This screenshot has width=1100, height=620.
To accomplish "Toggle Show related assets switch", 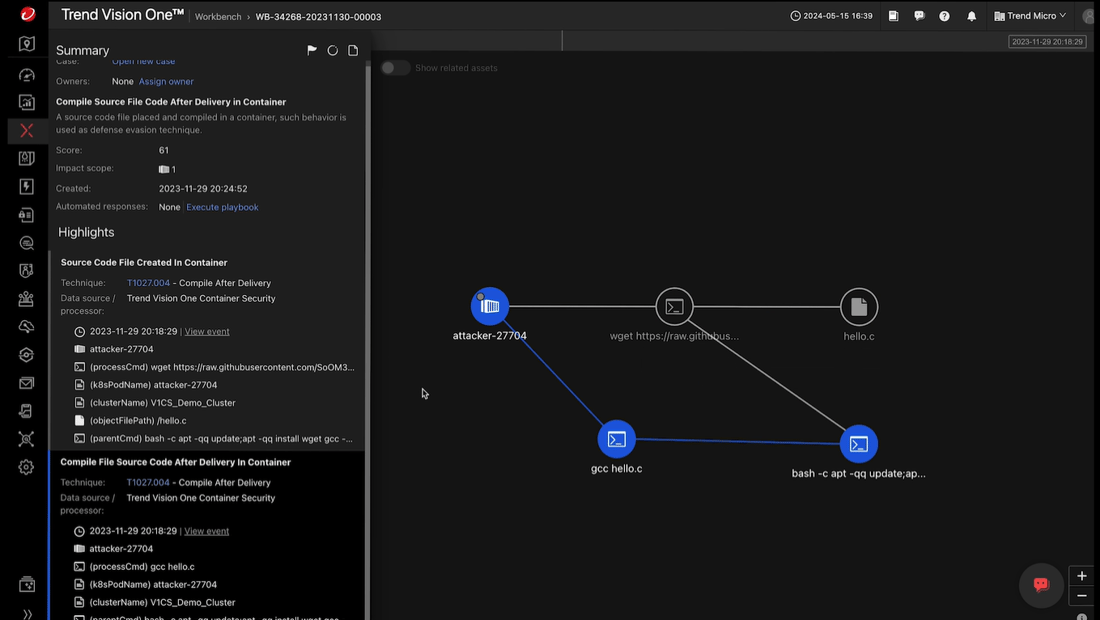I will 395,68.
